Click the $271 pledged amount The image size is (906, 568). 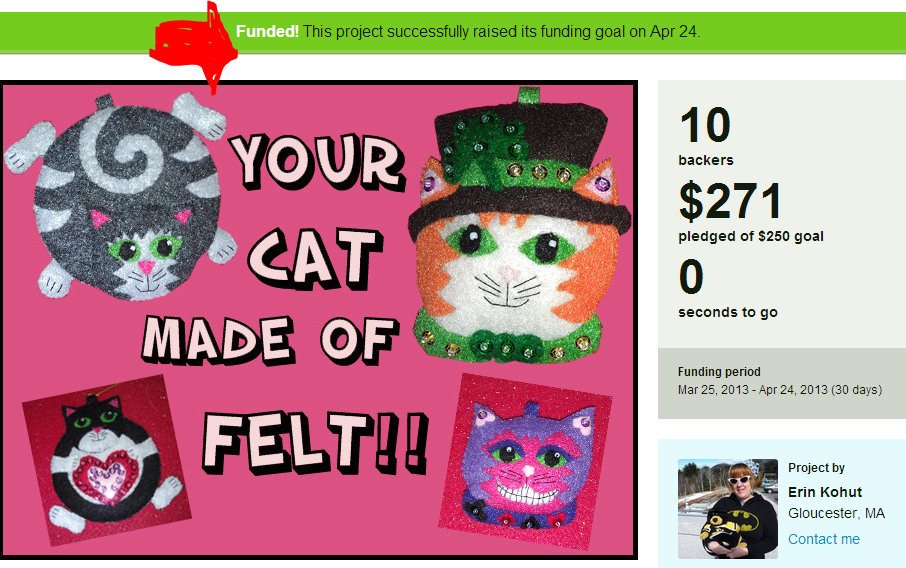[730, 201]
